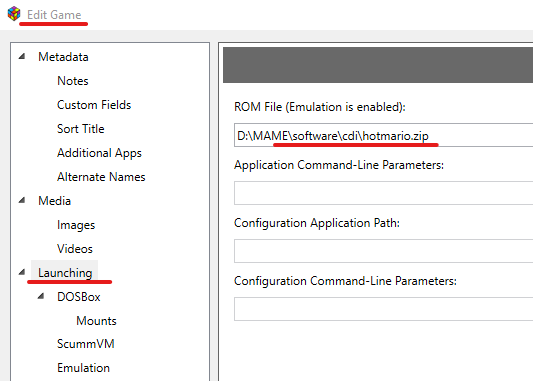Image resolution: width=533 pixels, height=381 pixels.
Task: Open the Emulation settings page
Action: coord(83,368)
